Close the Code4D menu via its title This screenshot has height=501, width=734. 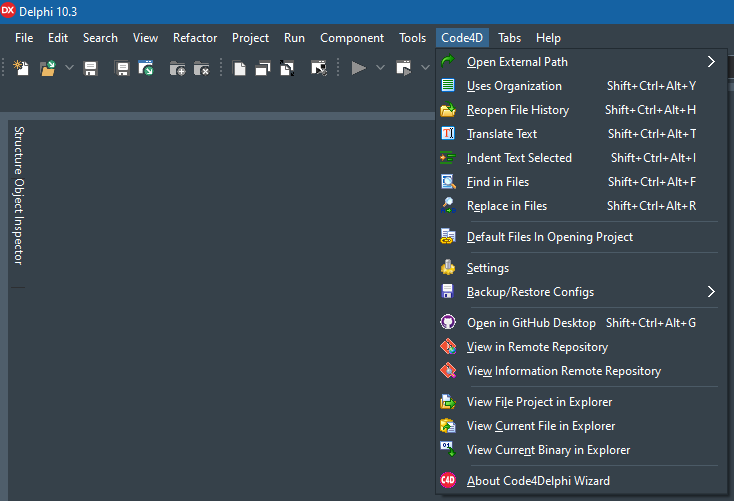coord(462,38)
